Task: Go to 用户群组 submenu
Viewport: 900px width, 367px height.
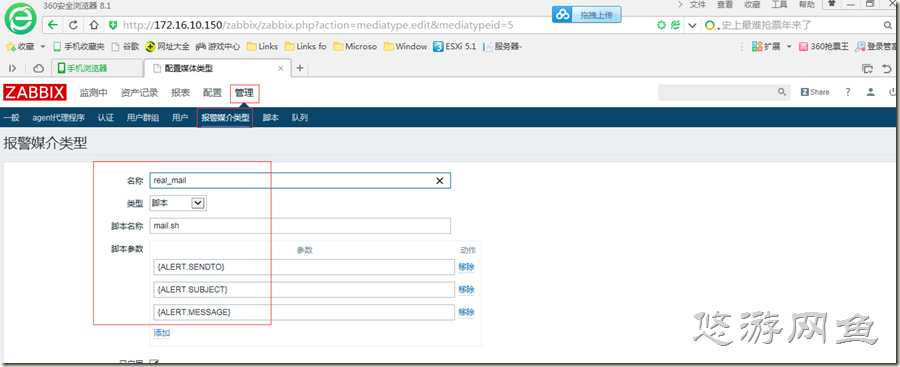Action: coord(143,118)
